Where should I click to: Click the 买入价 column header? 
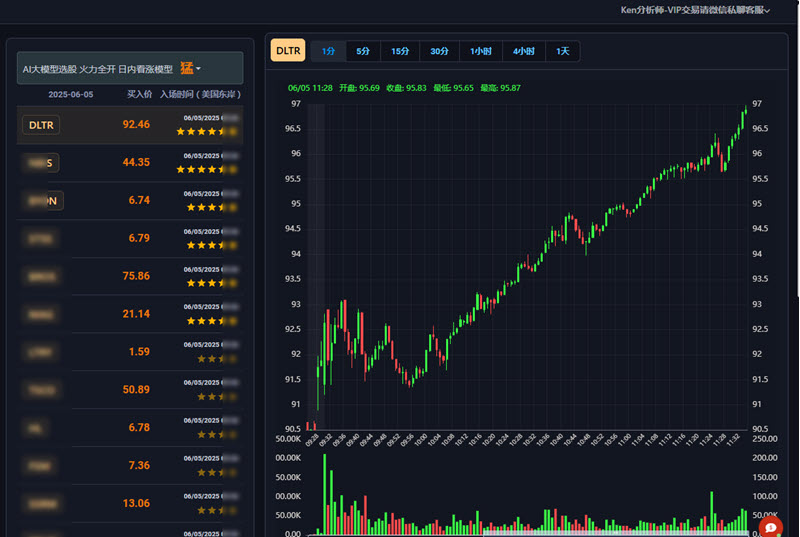click(139, 94)
